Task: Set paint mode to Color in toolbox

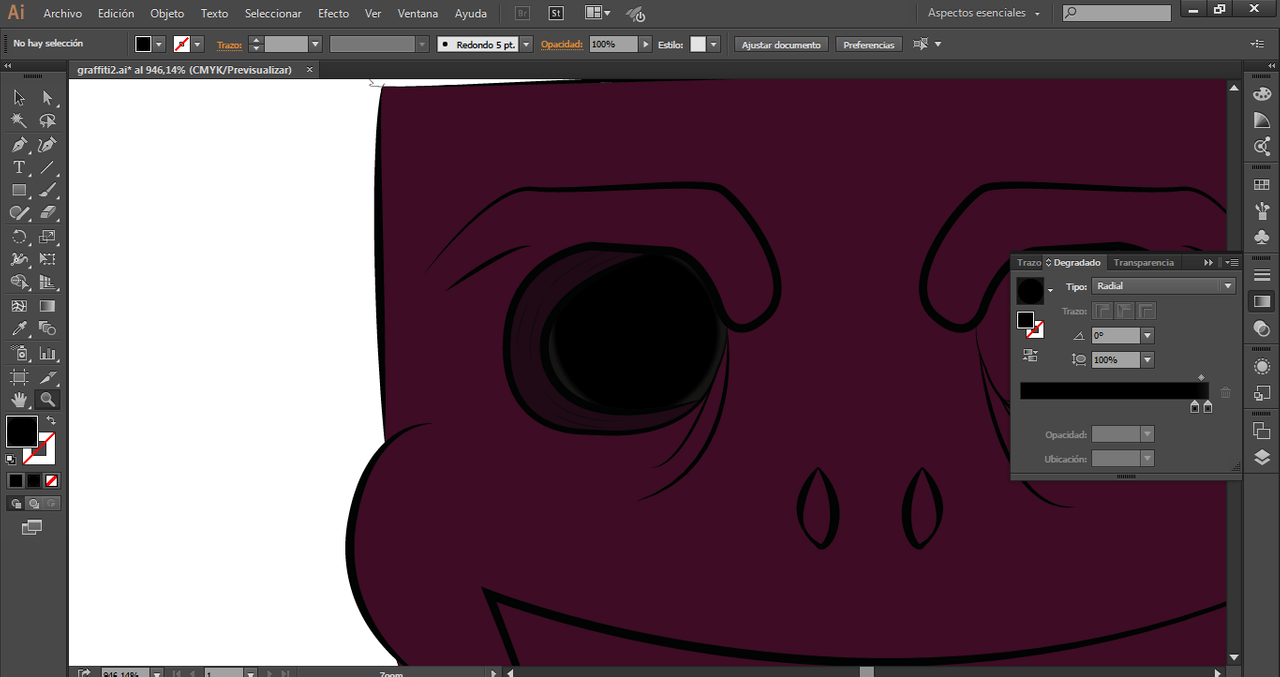Action: (x=15, y=481)
